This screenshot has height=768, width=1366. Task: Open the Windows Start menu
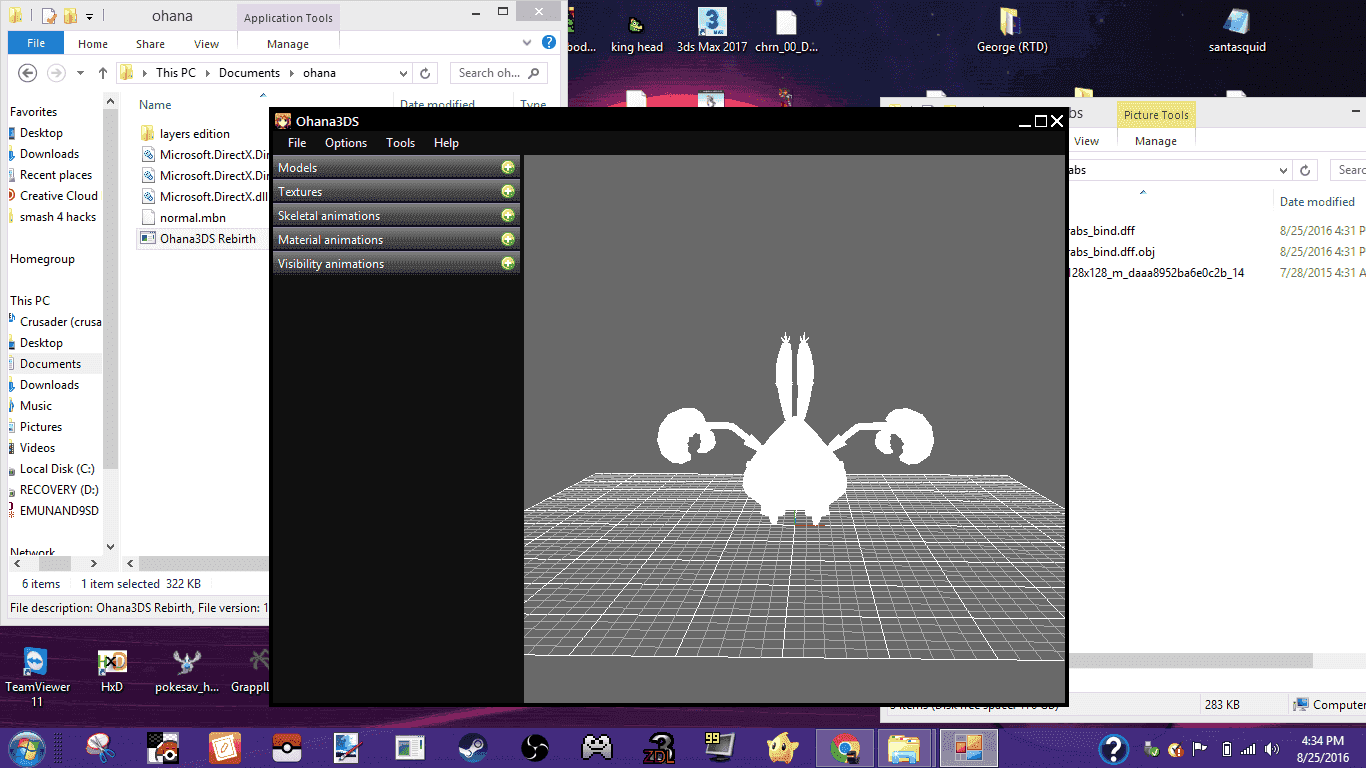pos(26,748)
